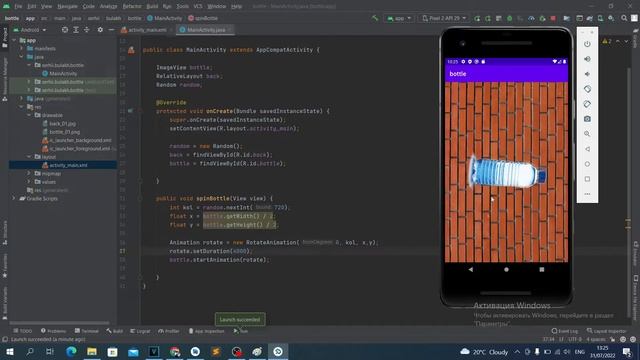The image size is (640, 360).
Task: Open the Event Log panel
Action: (x=565, y=331)
